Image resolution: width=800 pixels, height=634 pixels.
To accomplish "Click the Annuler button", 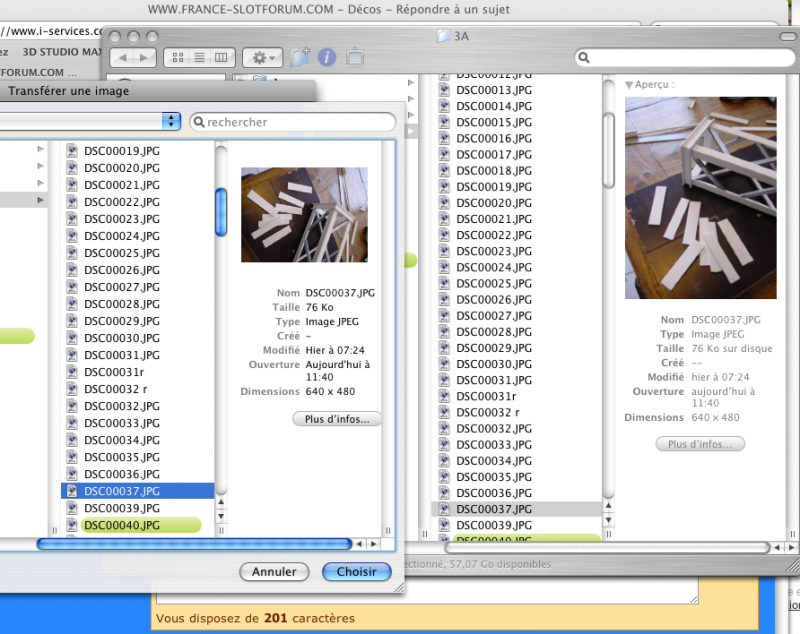I will (274, 572).
